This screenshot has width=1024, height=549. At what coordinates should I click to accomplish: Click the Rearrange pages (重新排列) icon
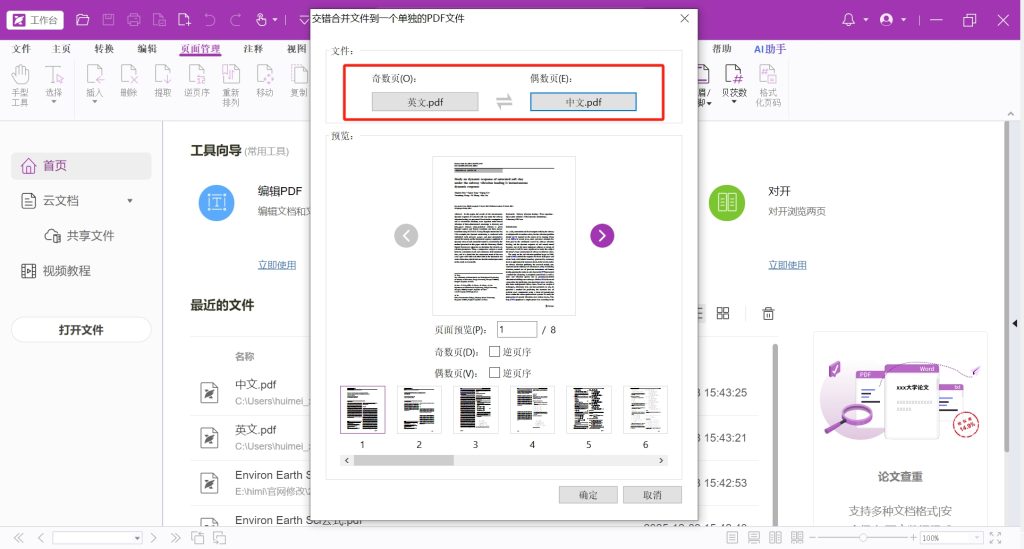click(x=231, y=80)
